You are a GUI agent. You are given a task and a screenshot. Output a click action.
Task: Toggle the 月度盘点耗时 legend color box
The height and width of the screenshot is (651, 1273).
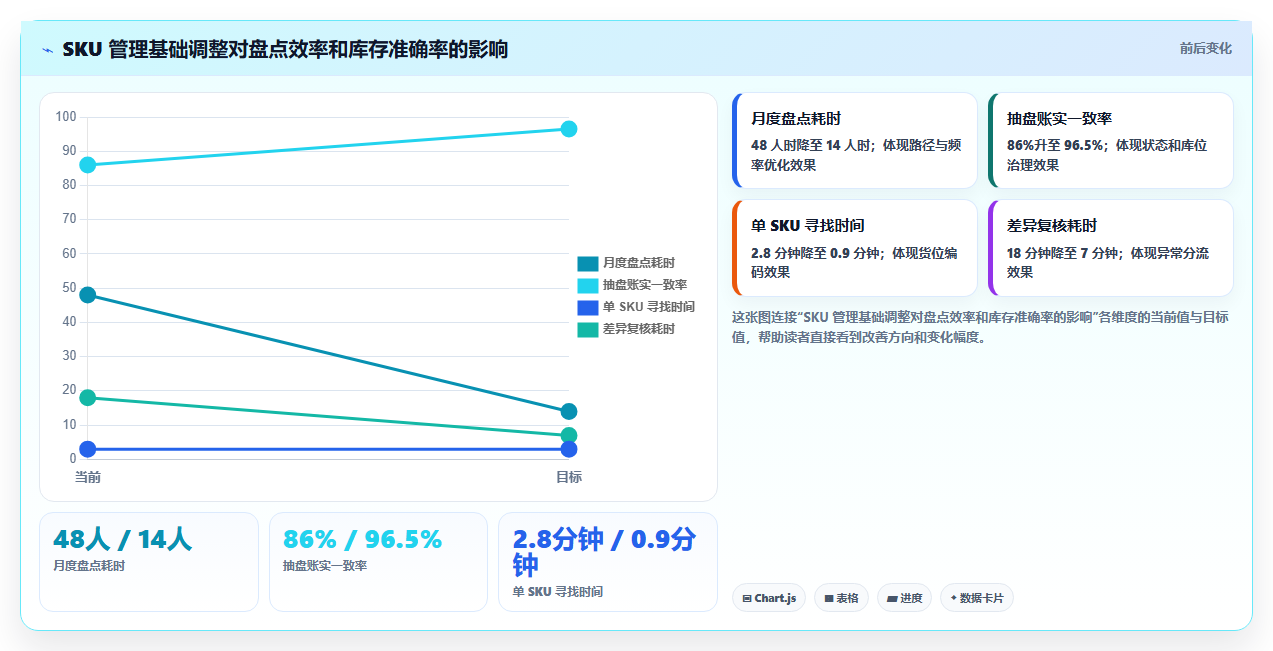pos(588,263)
